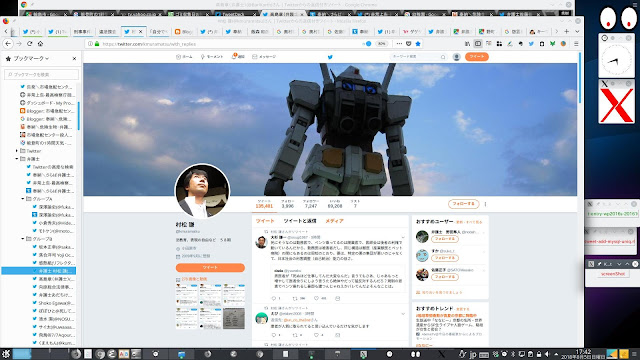Click the page vertical scrollbar
Image resolution: width=640 pixels, height=360 pixels.
point(580,78)
